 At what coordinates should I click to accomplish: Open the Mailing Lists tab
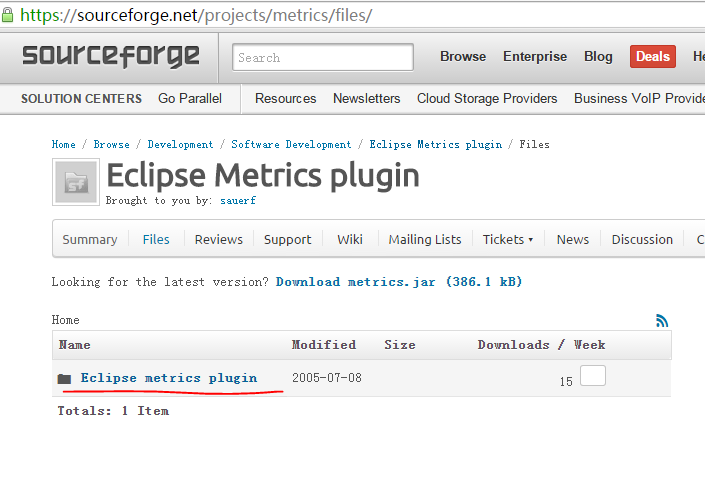tap(425, 240)
